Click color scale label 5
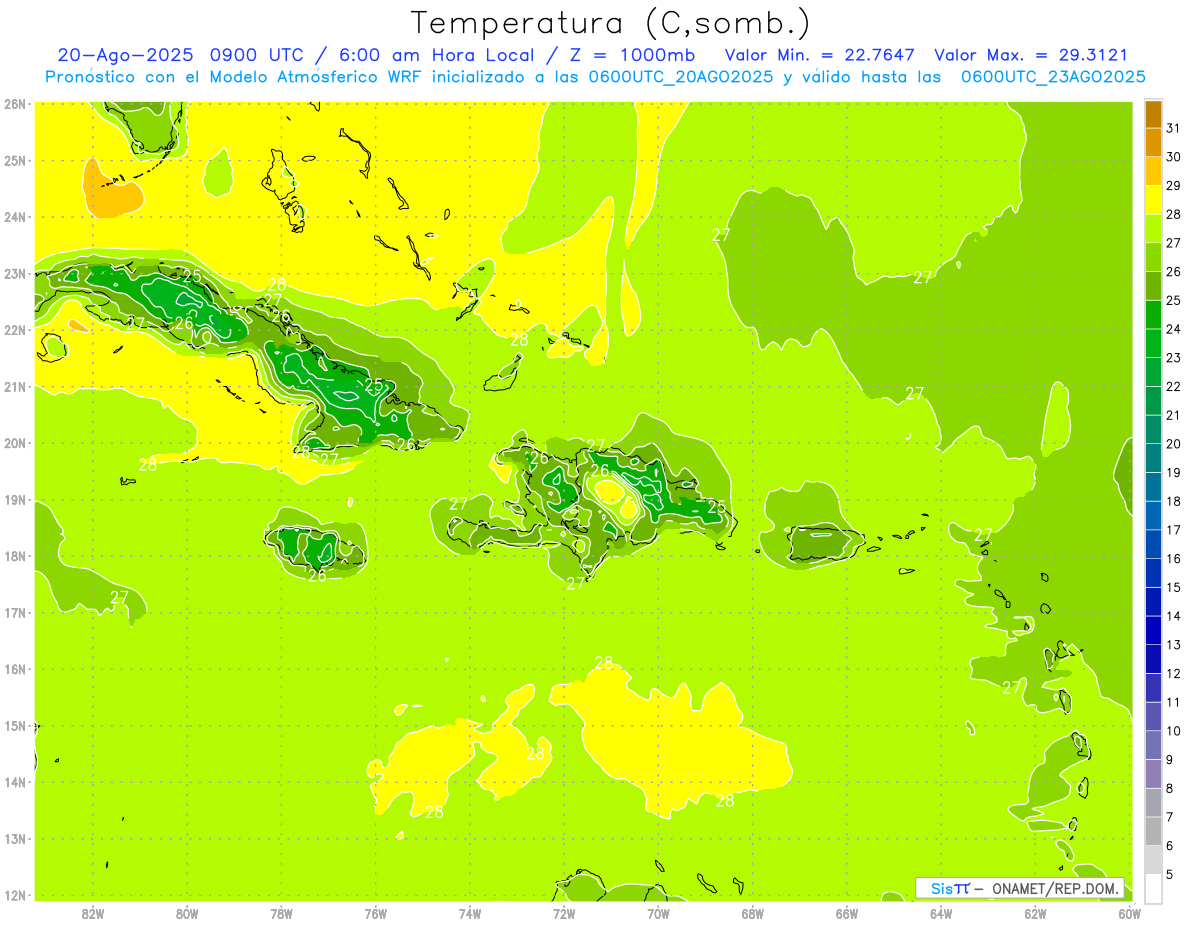This screenshot has height=927, width=1200. 1170,874
